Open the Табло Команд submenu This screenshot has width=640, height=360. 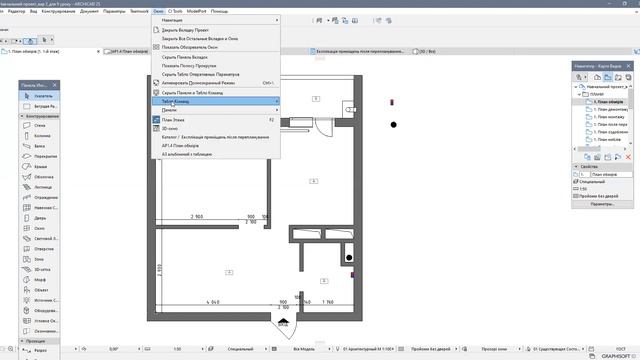pyautogui.click(x=216, y=101)
